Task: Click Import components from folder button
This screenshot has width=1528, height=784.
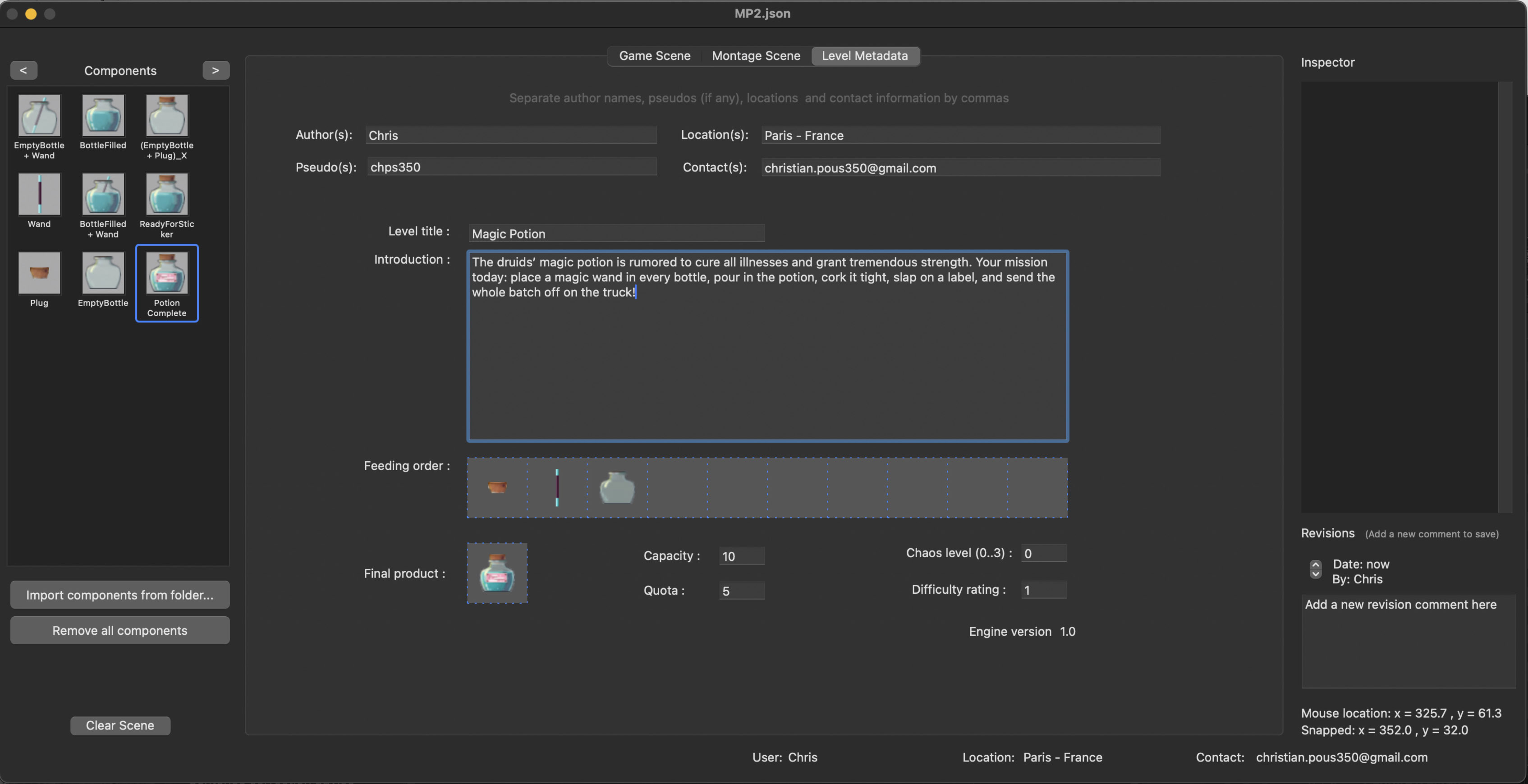Action: 120,595
